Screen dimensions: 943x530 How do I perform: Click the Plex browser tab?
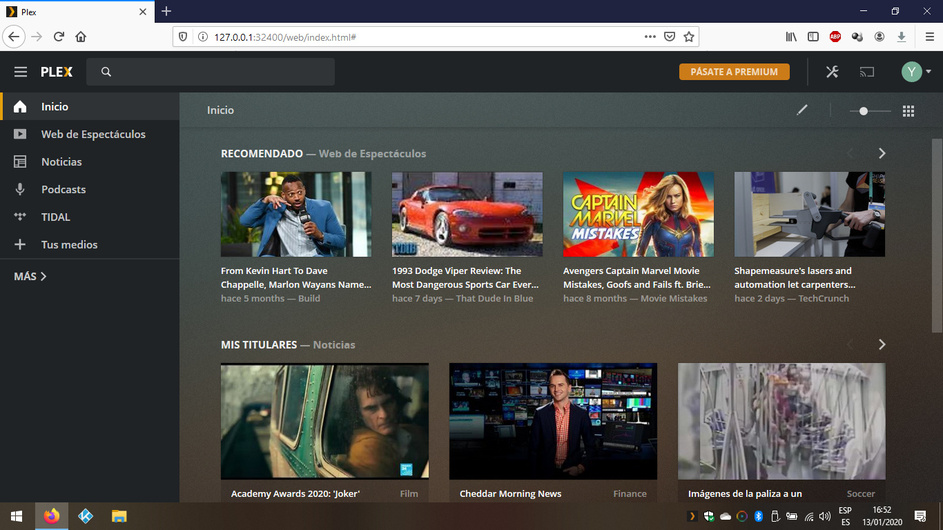point(77,11)
